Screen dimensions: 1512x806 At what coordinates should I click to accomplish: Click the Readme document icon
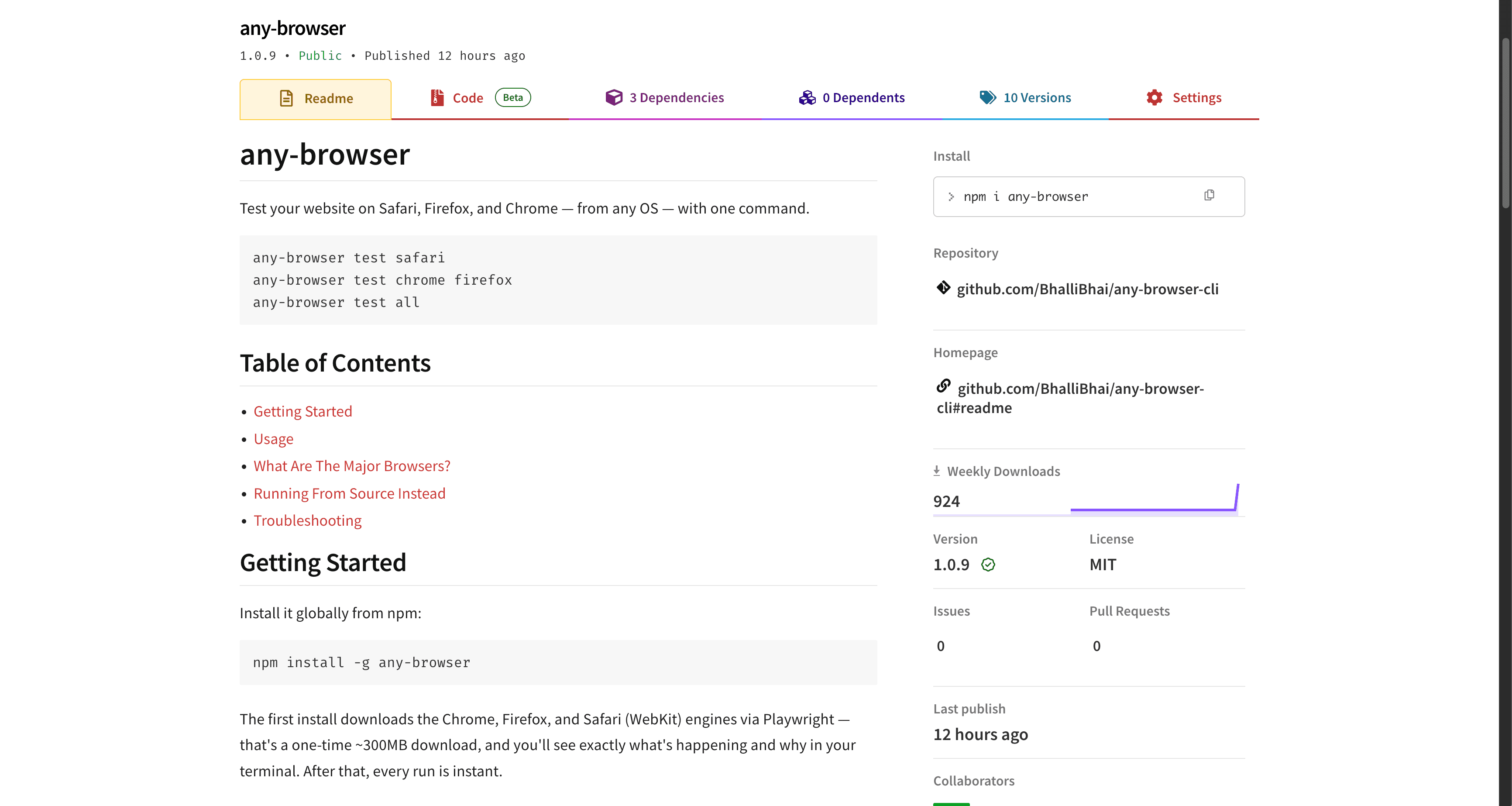286,98
